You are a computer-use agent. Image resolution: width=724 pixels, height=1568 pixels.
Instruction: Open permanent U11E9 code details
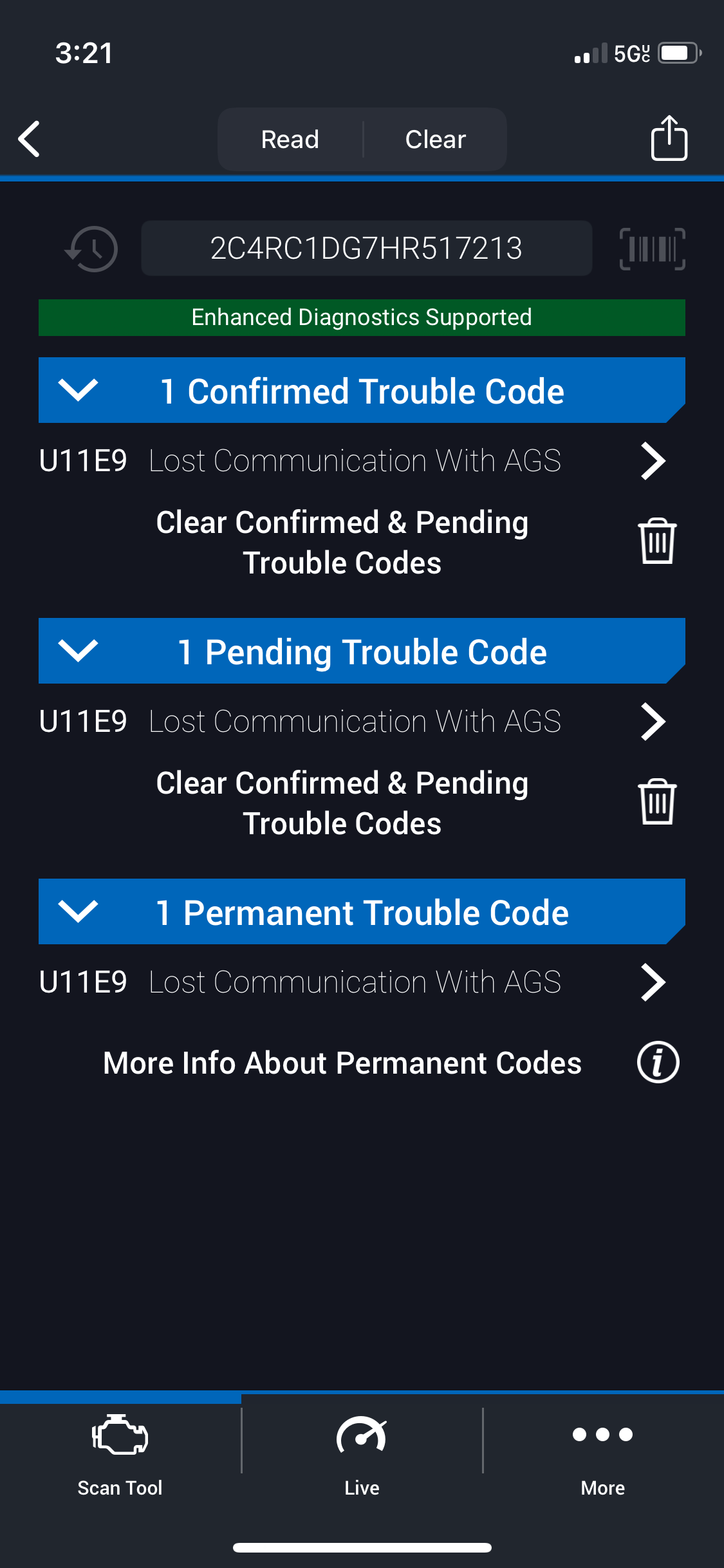(x=653, y=982)
